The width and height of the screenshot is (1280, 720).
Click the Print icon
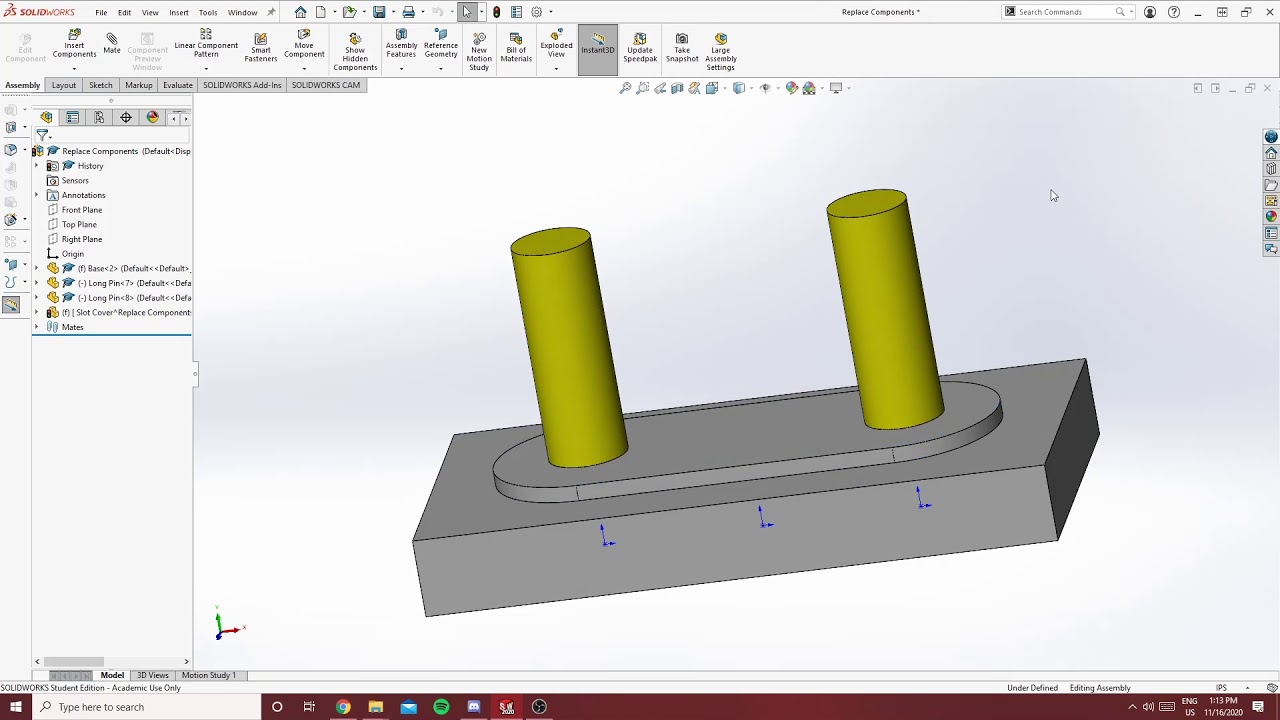point(408,12)
